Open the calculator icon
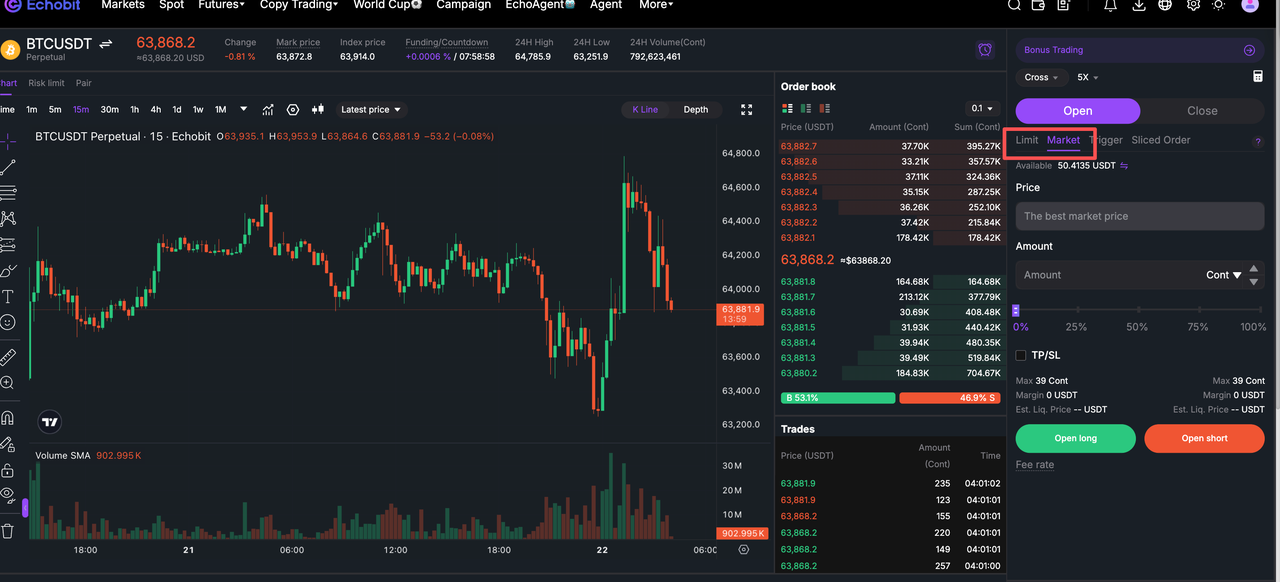The image size is (1280, 582). (x=1258, y=77)
